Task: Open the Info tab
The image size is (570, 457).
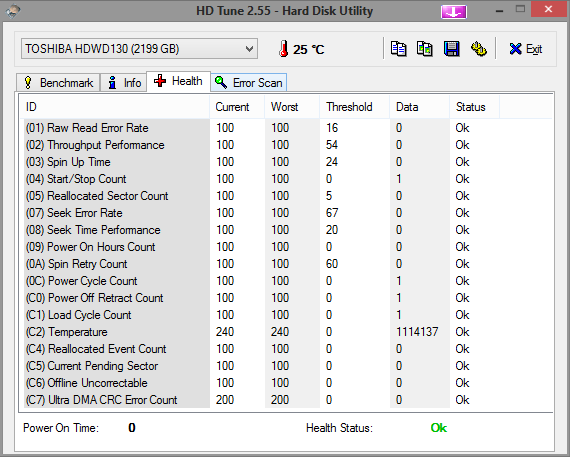Action: tap(124, 83)
